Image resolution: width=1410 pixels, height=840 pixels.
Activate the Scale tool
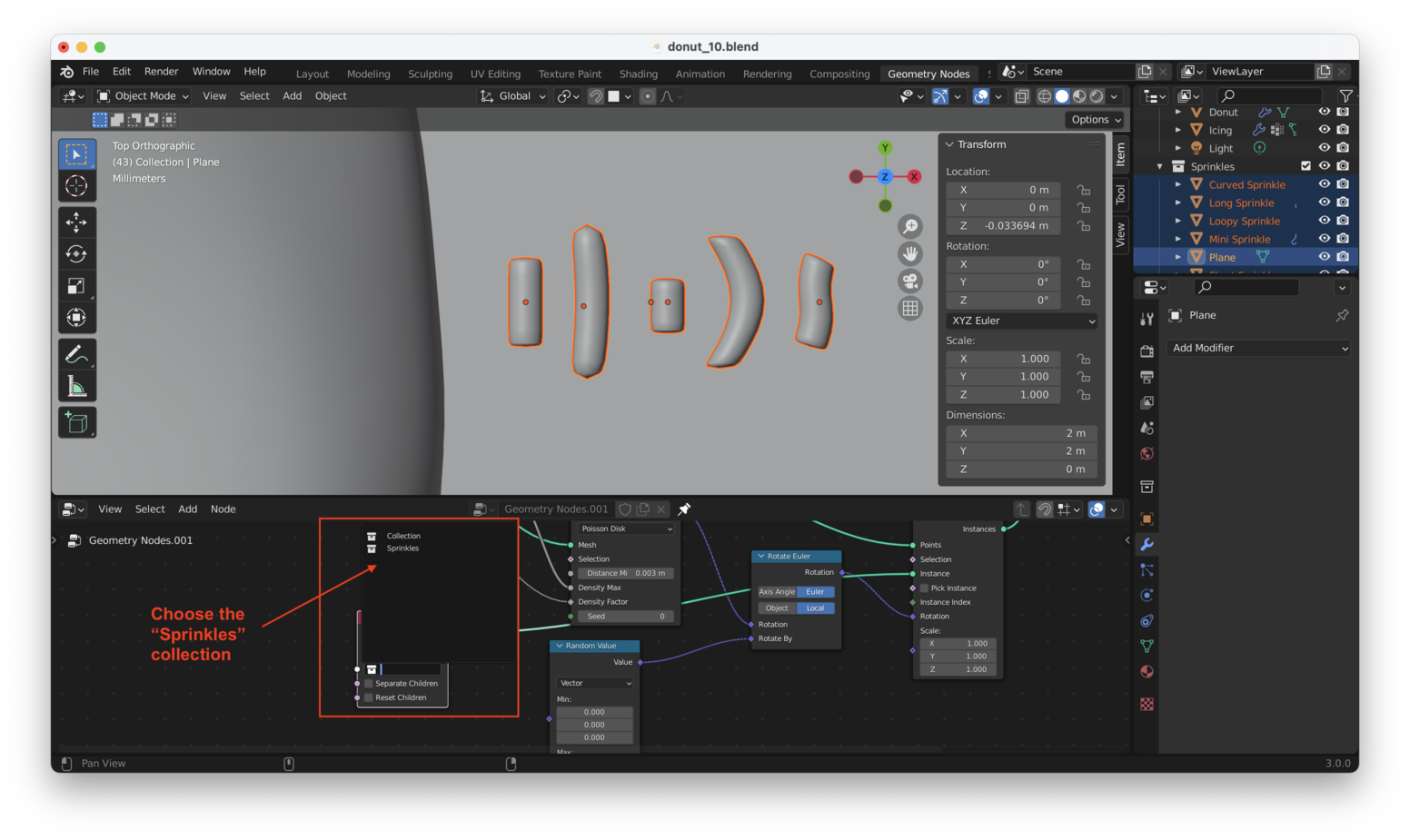[x=77, y=286]
